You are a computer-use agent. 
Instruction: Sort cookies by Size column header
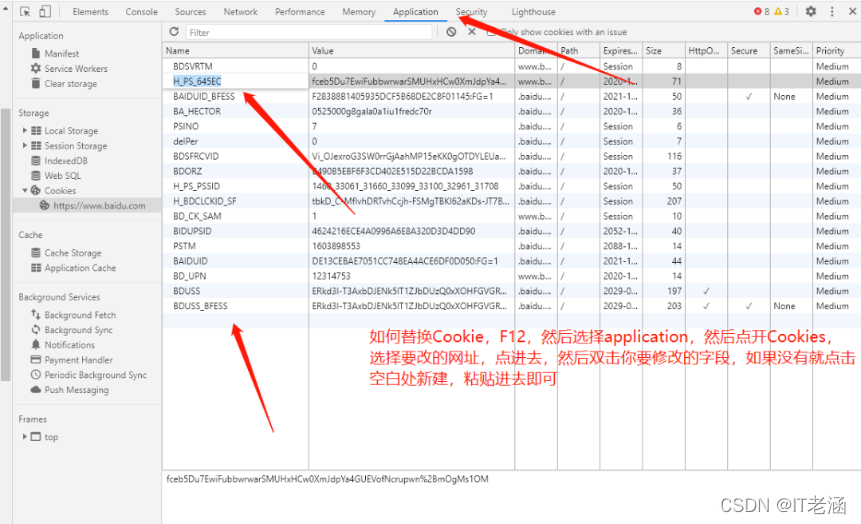pos(664,51)
